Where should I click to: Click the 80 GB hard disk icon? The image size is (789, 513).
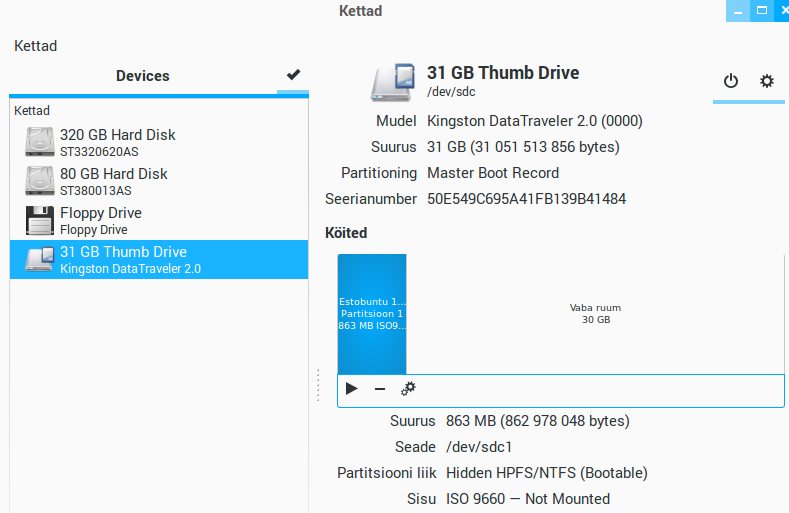[x=41, y=181]
